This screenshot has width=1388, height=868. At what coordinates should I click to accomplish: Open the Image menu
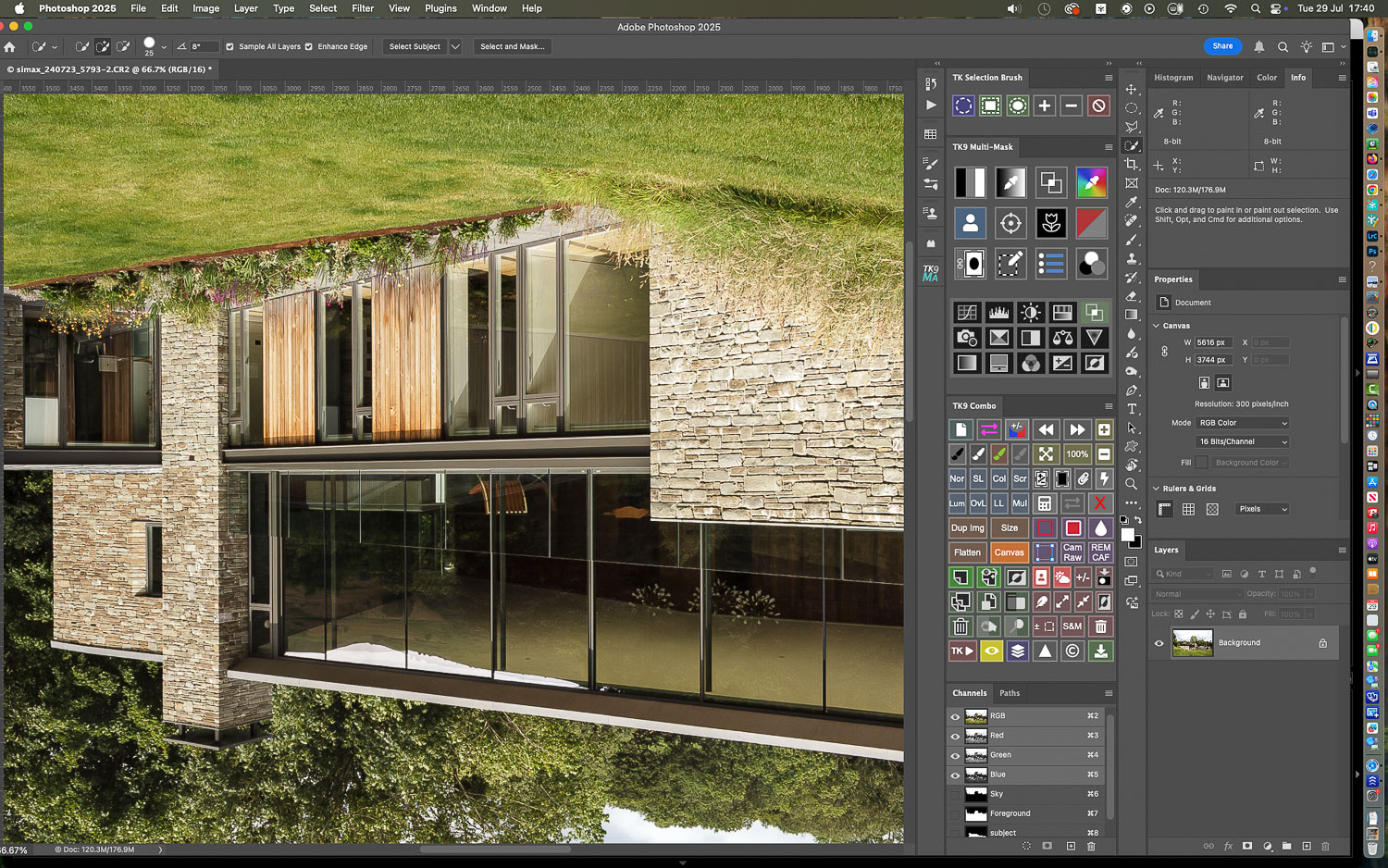click(205, 8)
